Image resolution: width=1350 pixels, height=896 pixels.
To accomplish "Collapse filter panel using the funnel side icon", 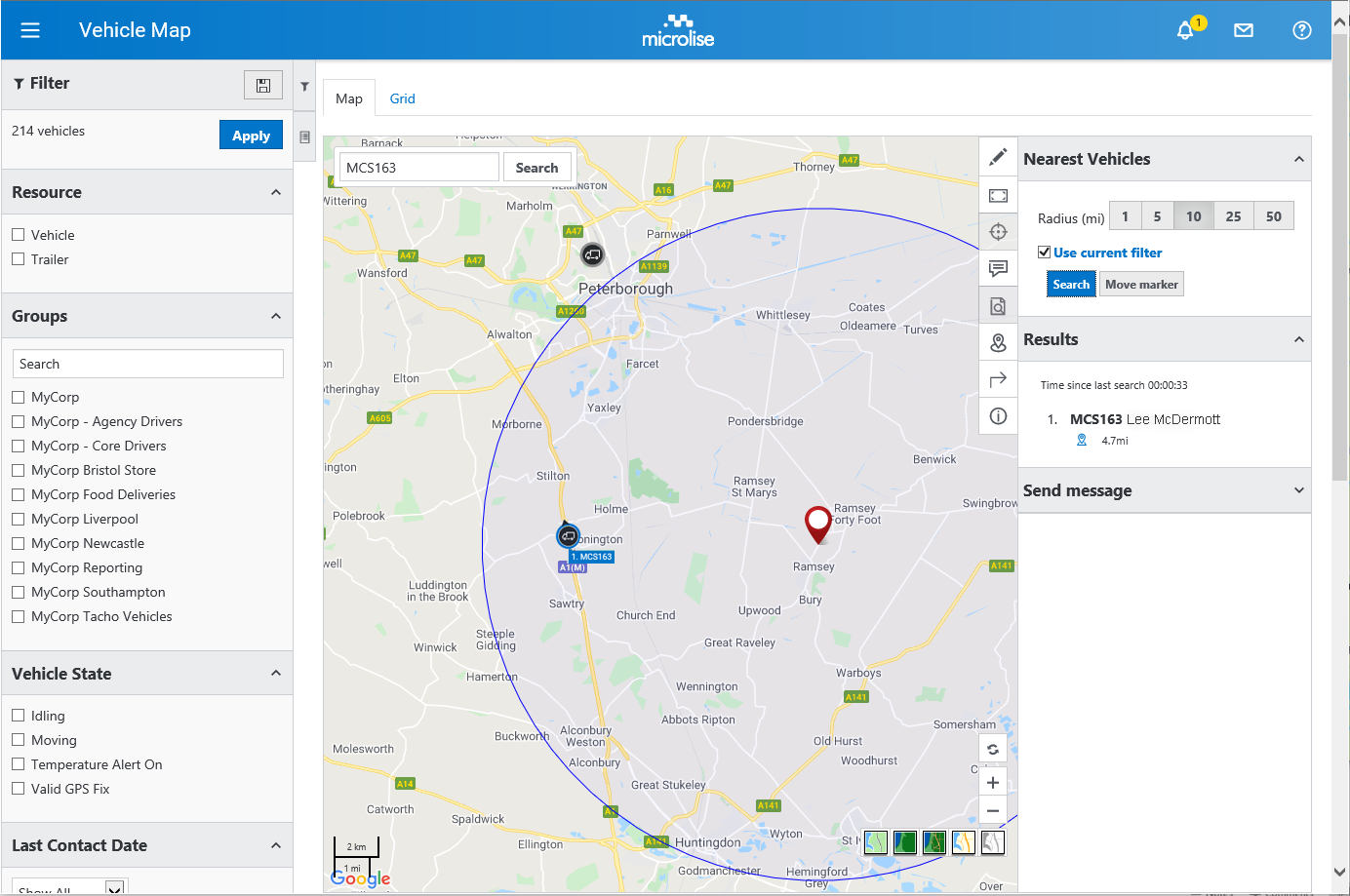I will coord(304,86).
